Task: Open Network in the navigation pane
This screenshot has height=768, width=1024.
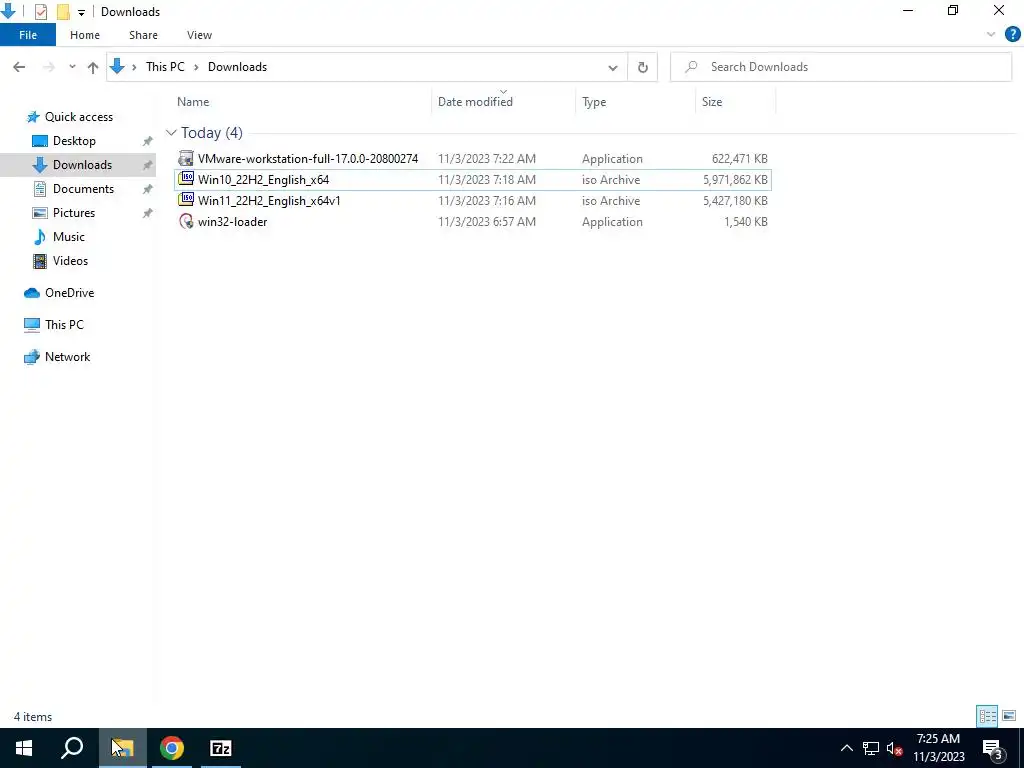Action: 67,357
